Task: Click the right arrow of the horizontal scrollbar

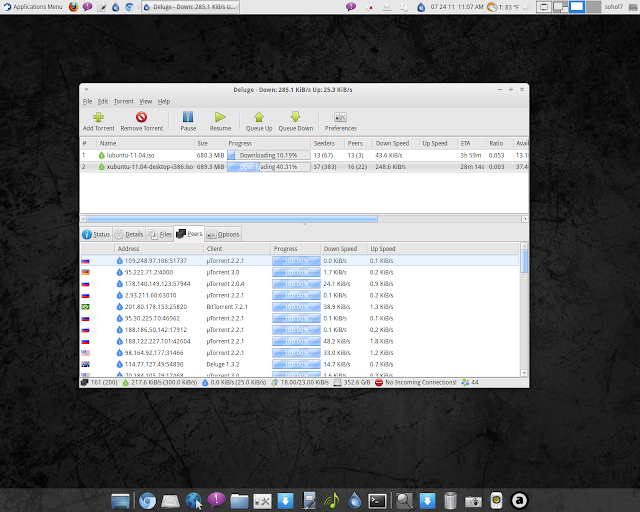Action: [525, 219]
